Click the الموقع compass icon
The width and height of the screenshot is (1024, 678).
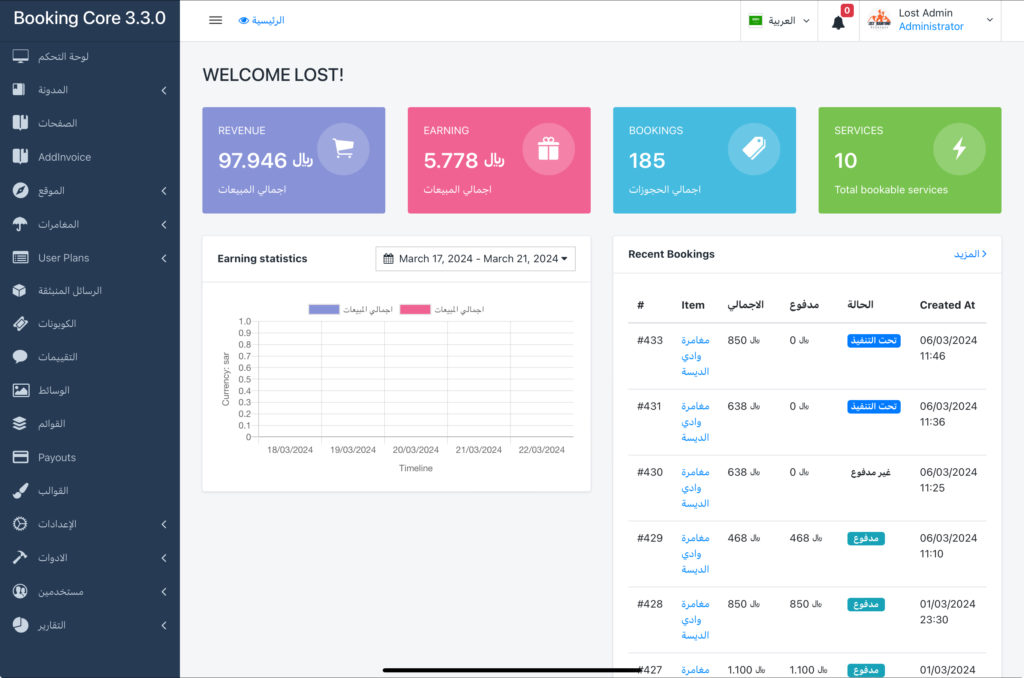click(20, 190)
